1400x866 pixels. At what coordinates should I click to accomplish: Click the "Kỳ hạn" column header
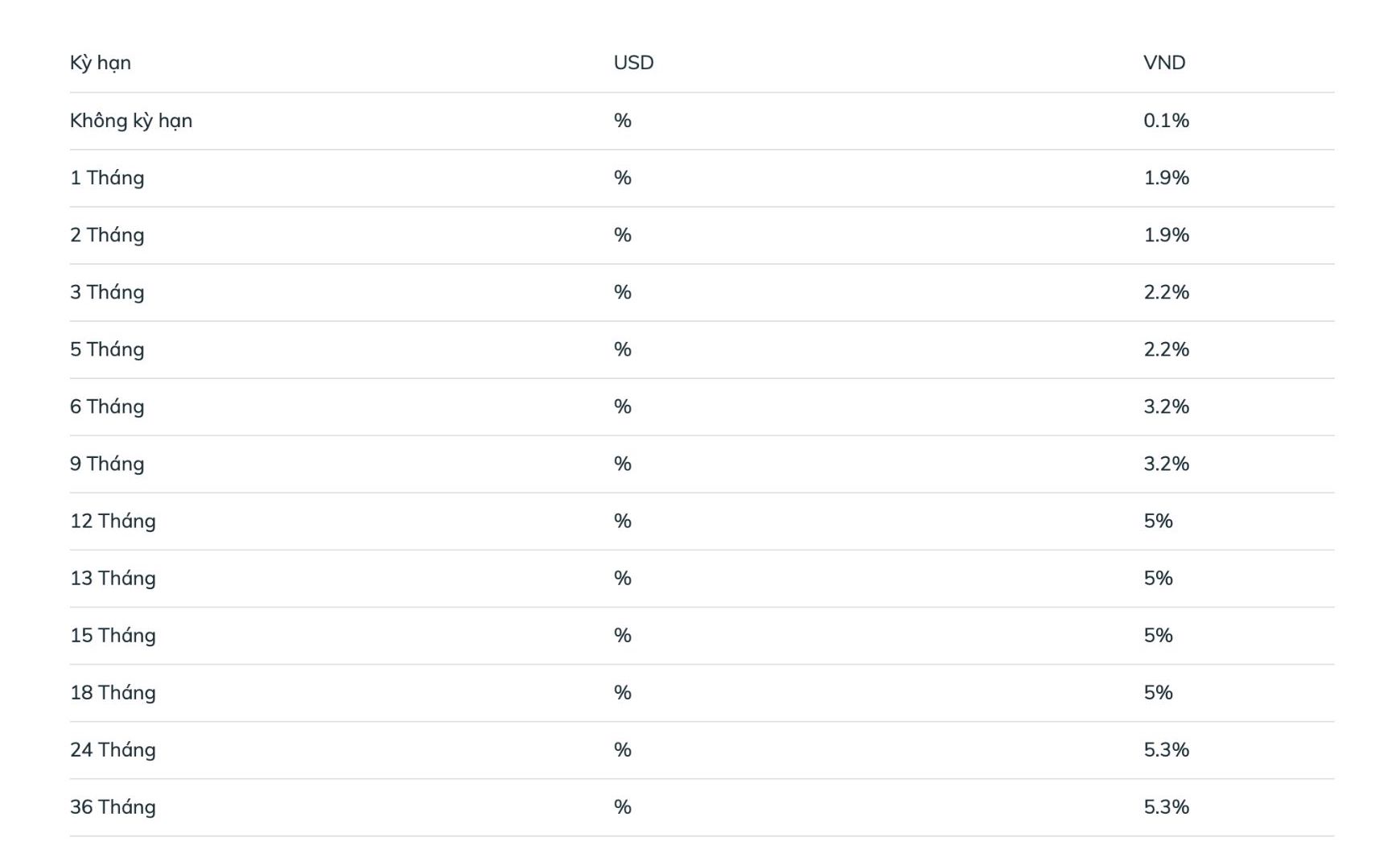tap(101, 63)
